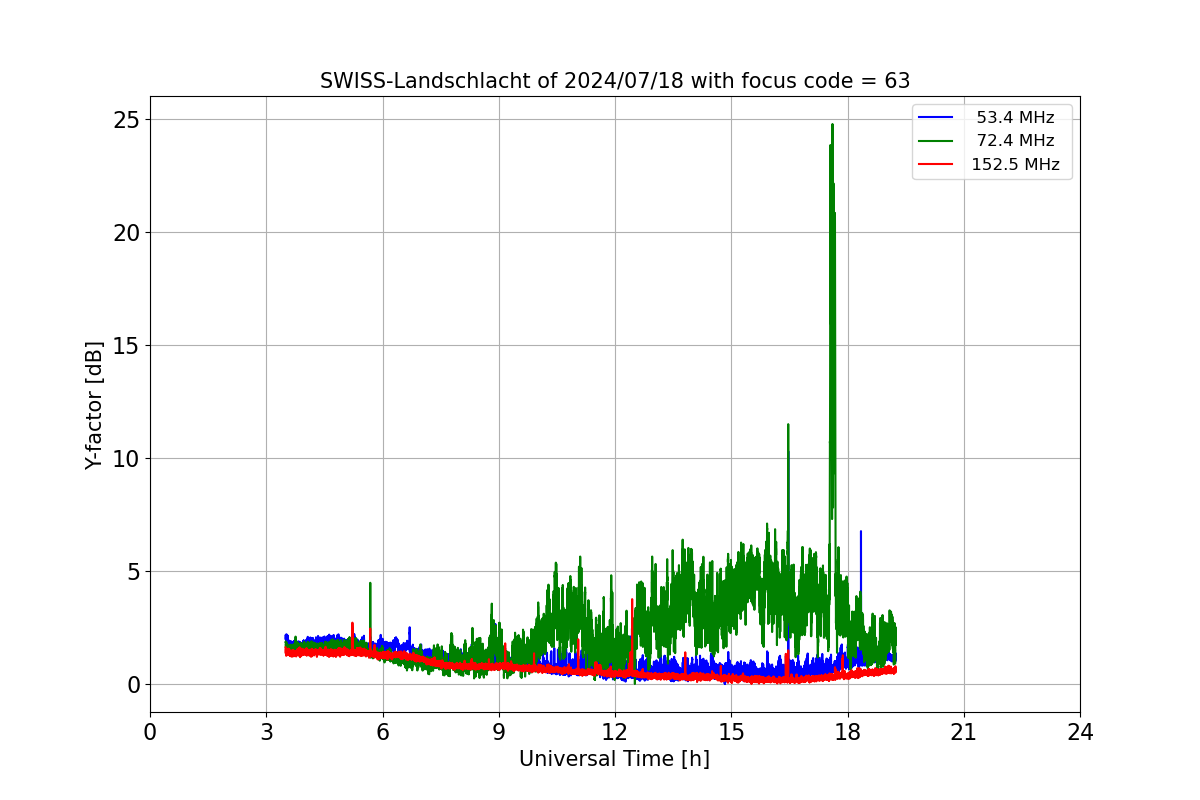This screenshot has width=1200, height=800.
Task: Click the x-axis tick label '12'
Action: (615, 732)
